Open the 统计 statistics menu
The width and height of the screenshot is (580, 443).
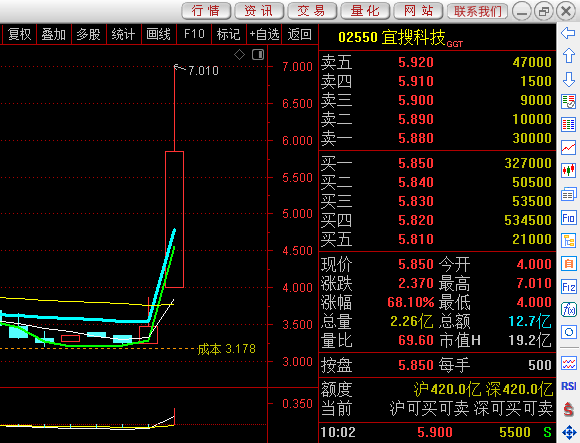[123, 34]
